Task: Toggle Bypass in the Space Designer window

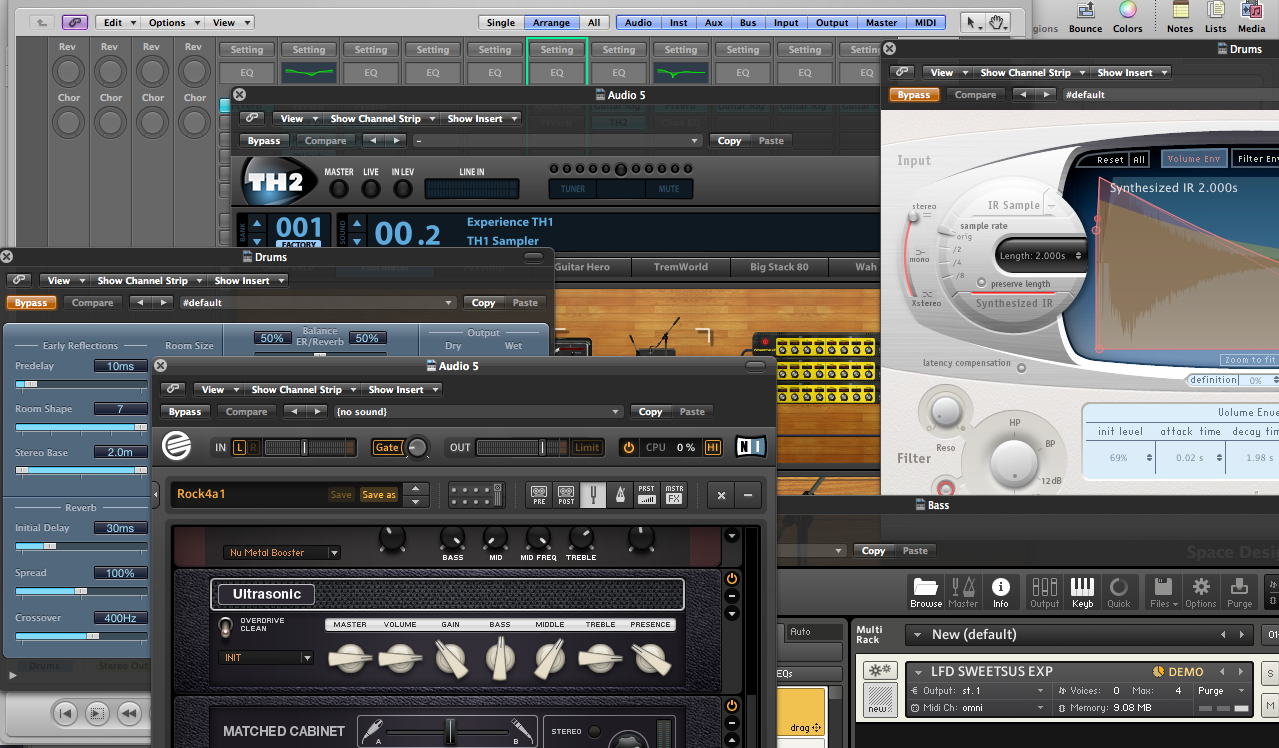Action: (x=913, y=95)
